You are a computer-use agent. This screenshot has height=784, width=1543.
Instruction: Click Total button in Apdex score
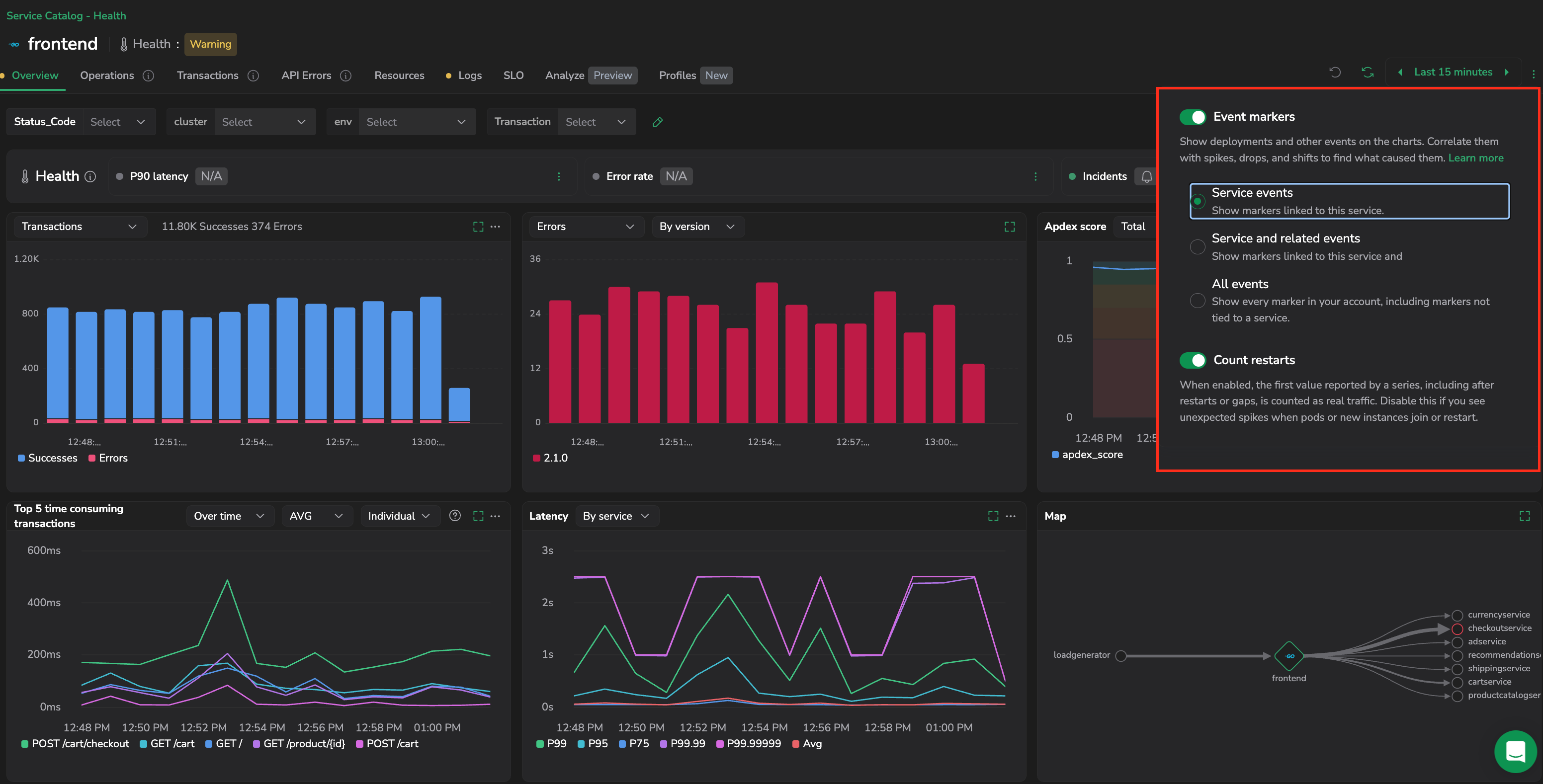pyautogui.click(x=1133, y=227)
